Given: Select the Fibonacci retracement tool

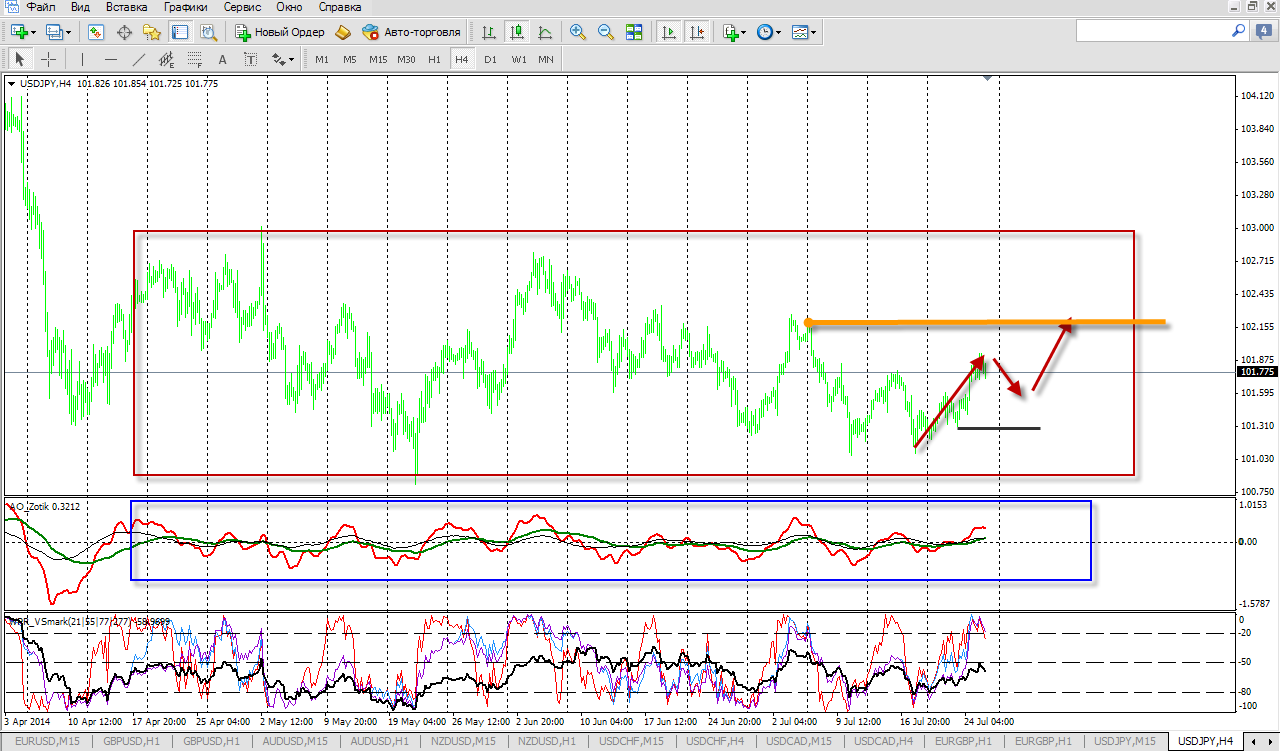Looking at the screenshot, I should tap(195, 59).
